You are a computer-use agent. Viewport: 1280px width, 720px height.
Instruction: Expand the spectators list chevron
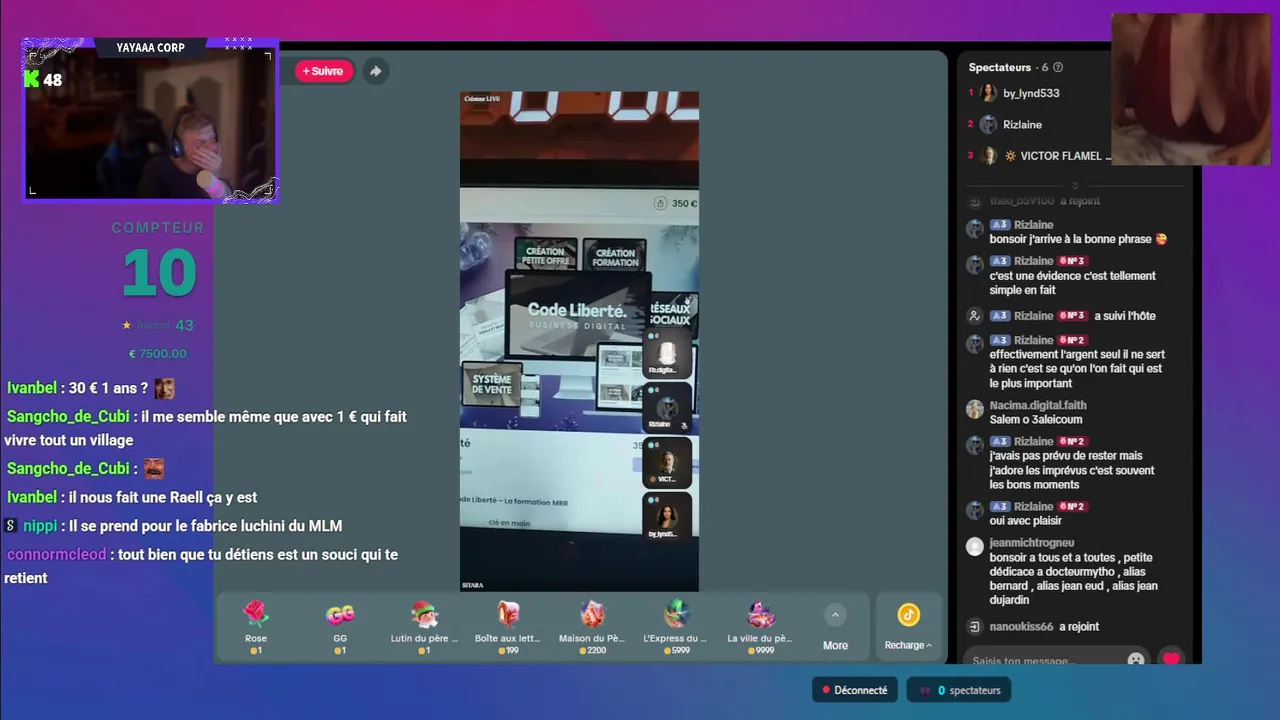tap(1075, 185)
